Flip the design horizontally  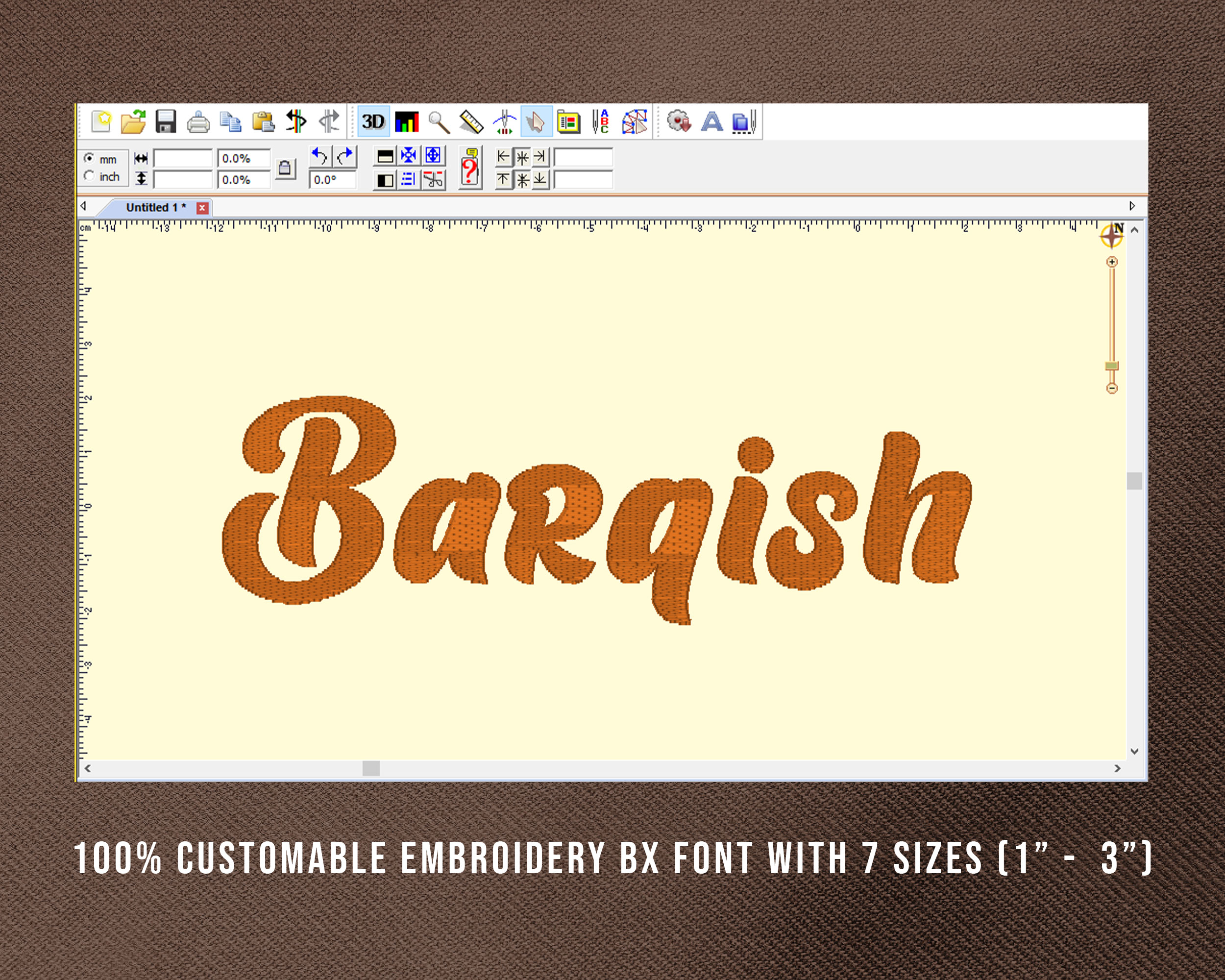(296, 122)
